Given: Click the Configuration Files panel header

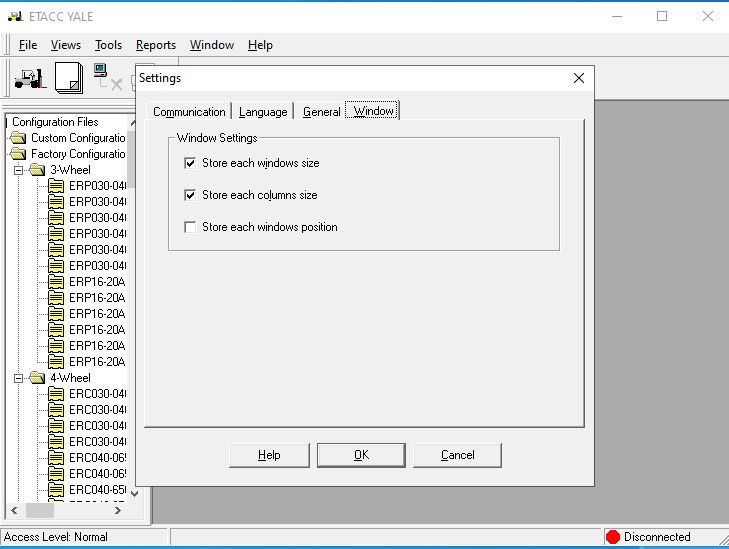Looking at the screenshot, I should 55,122.
